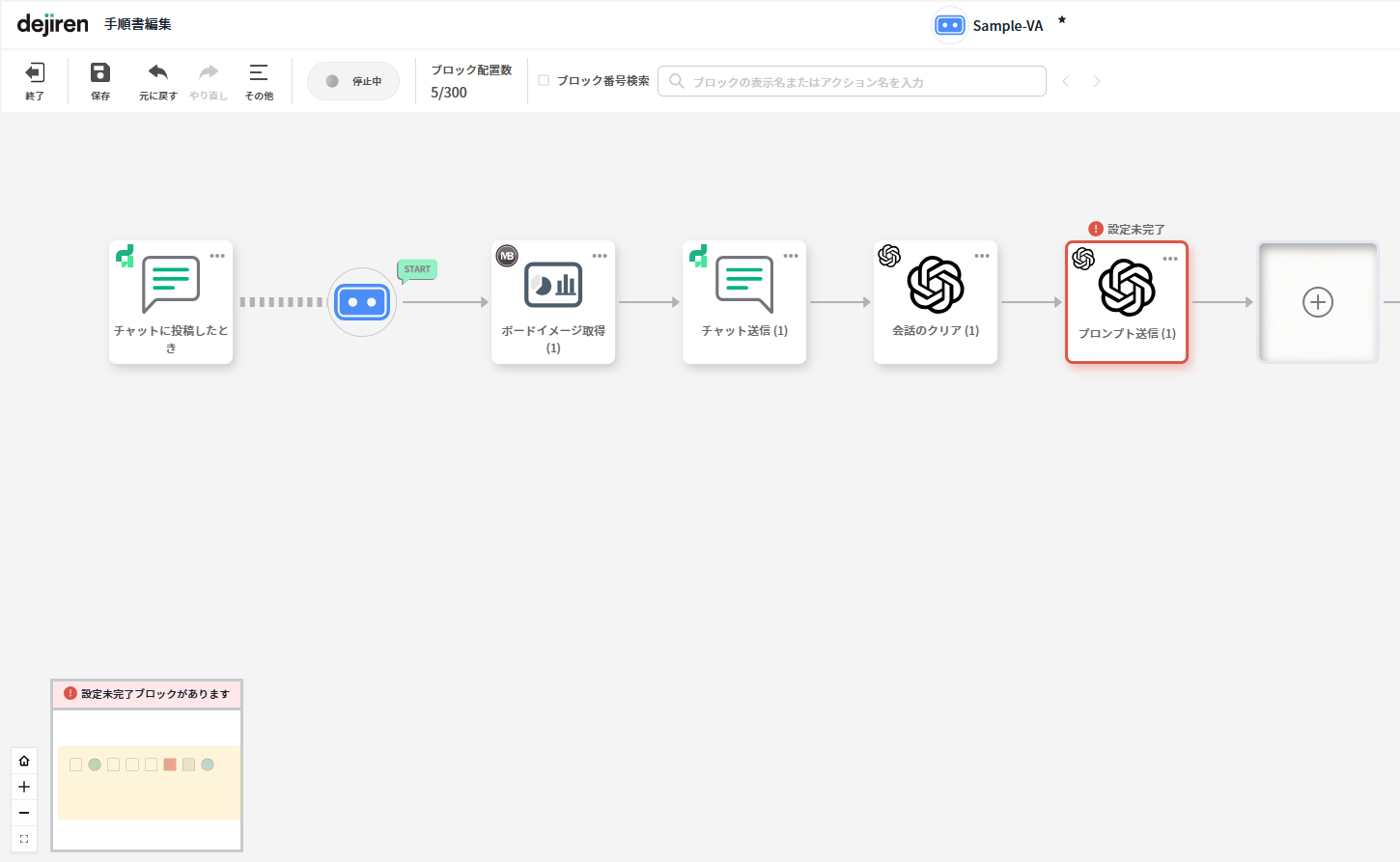This screenshot has width=1400, height=862.
Task: Click the チャット送信 (1) label
Action: pos(744,330)
